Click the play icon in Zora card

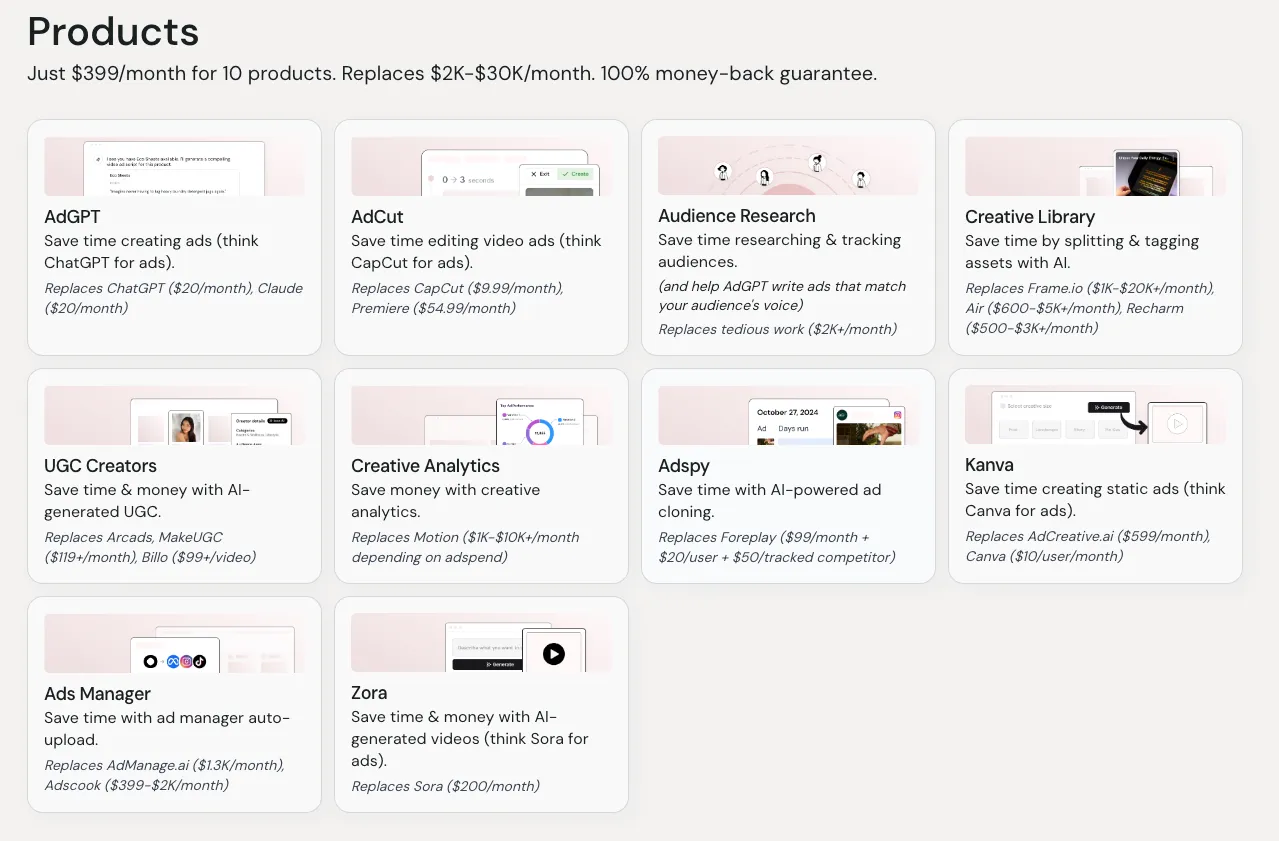(553, 654)
